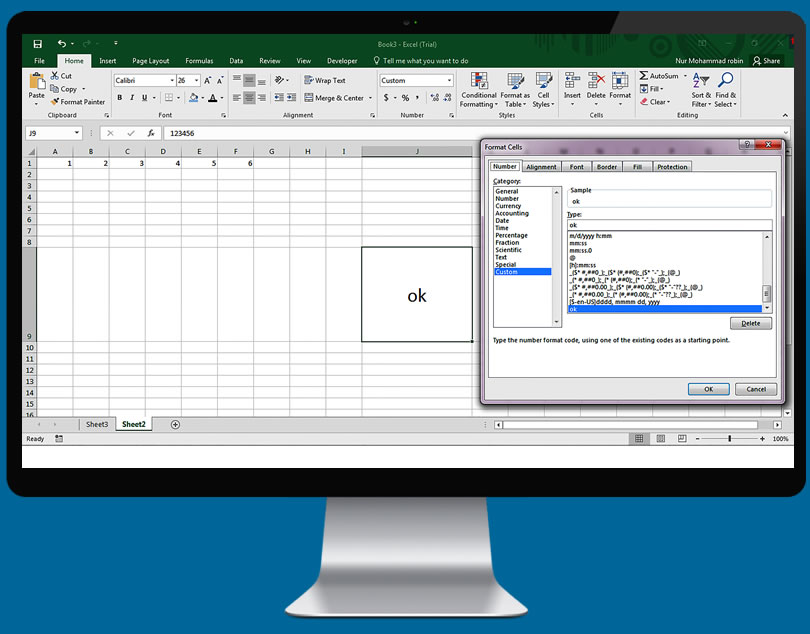Select the Sheet3 worksheet tab
The image size is (810, 634).
pyautogui.click(x=97, y=424)
